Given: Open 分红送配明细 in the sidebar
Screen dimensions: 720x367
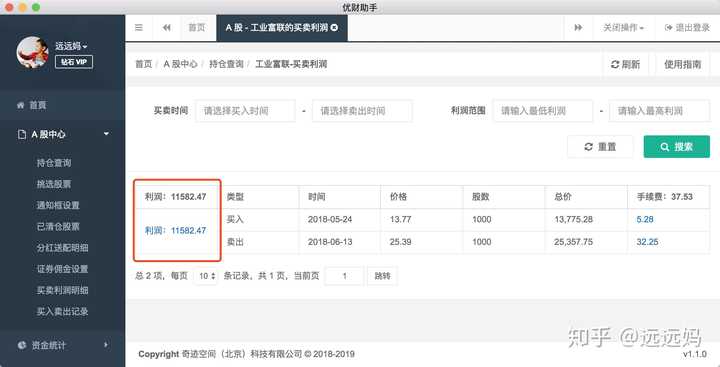Looking at the screenshot, I should point(62,248).
